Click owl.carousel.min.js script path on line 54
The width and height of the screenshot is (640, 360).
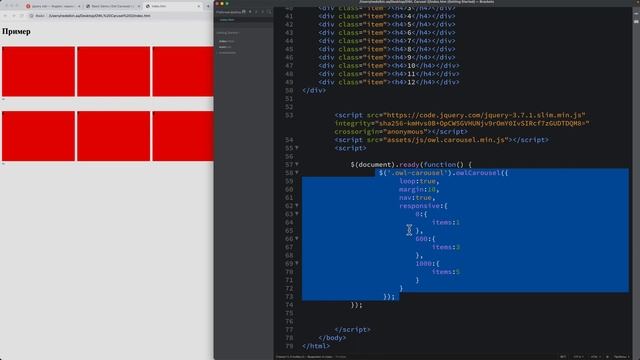tap(445, 140)
